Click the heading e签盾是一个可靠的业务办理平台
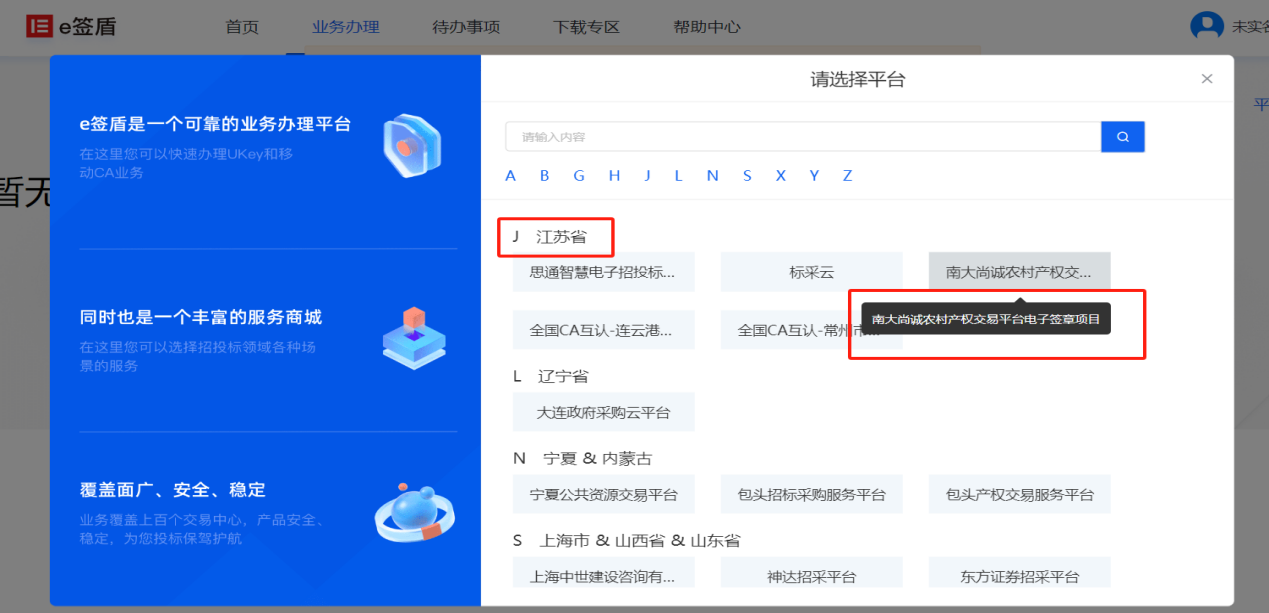The image size is (1269, 613). tap(216, 124)
